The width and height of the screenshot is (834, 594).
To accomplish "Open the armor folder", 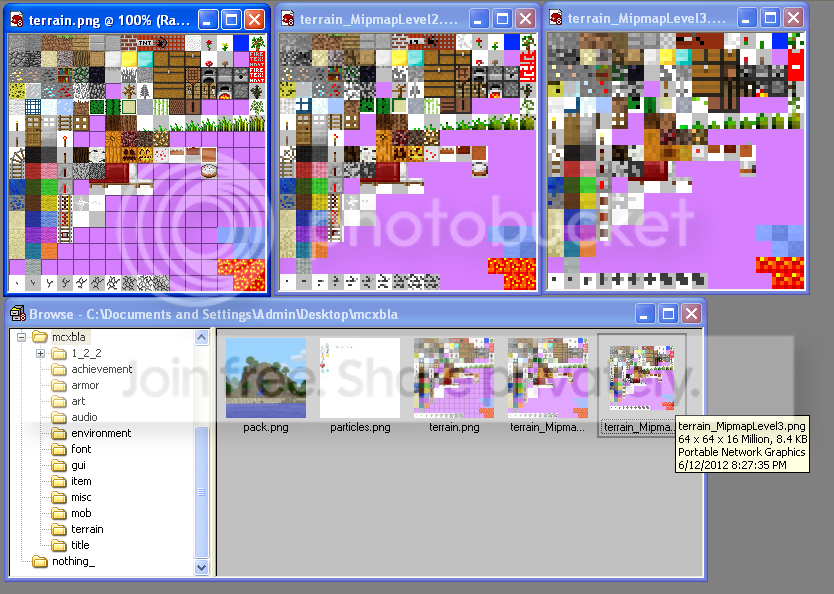I will [x=85, y=385].
